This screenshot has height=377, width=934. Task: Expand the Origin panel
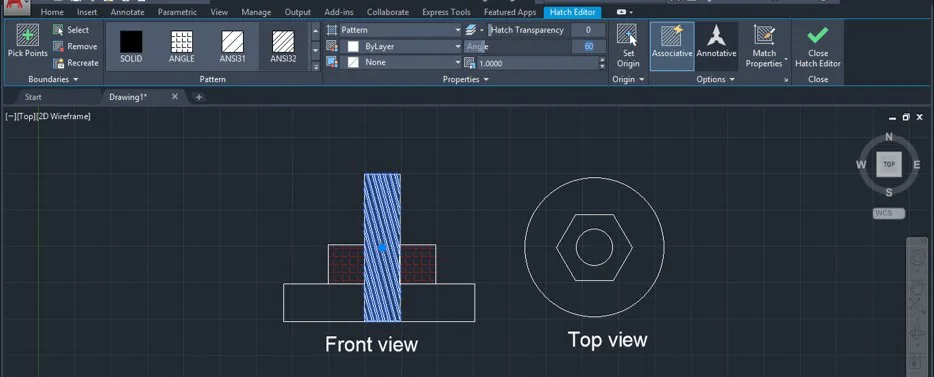(628, 79)
